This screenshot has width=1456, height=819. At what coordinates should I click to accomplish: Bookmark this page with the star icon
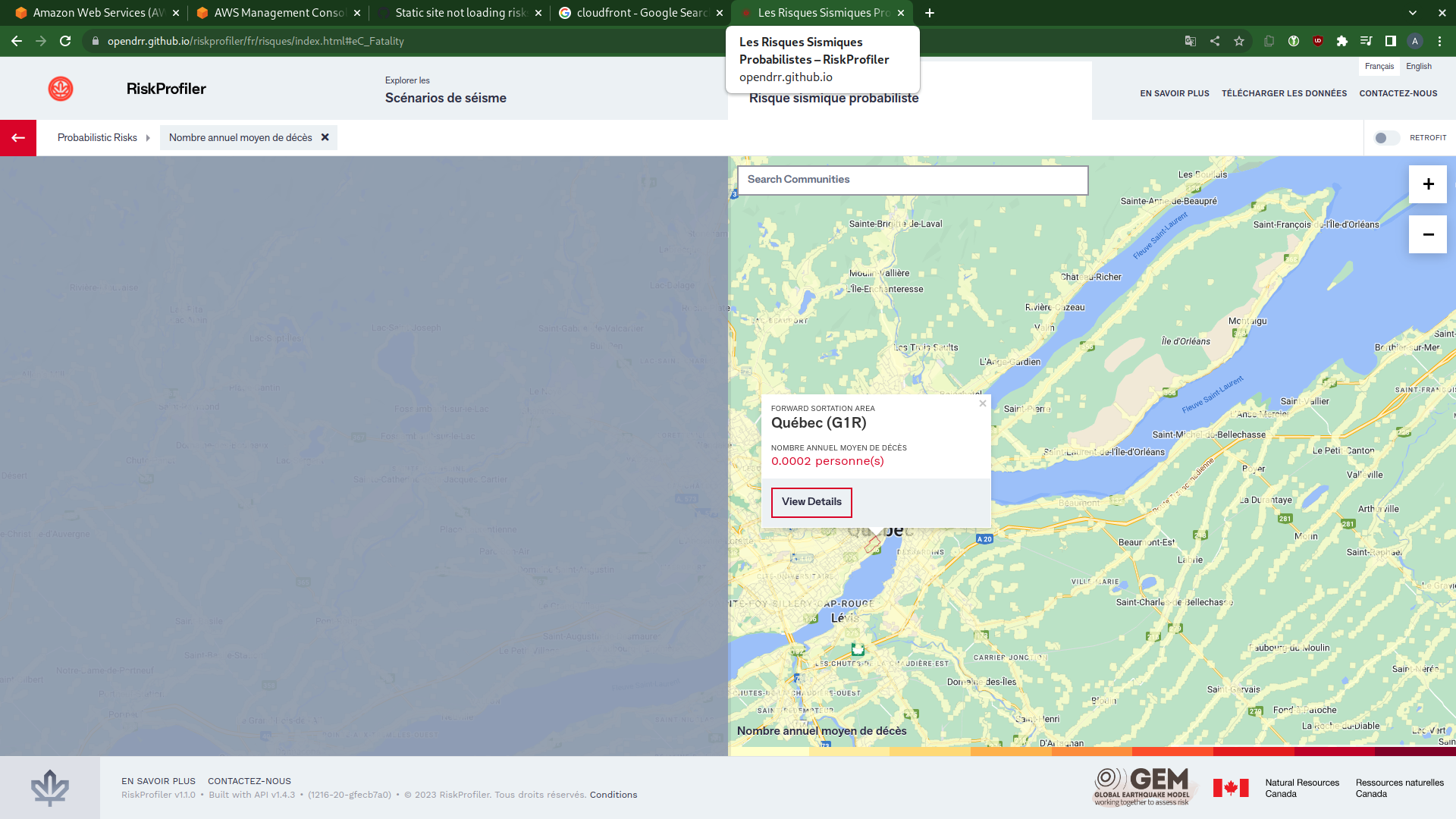[1241, 42]
